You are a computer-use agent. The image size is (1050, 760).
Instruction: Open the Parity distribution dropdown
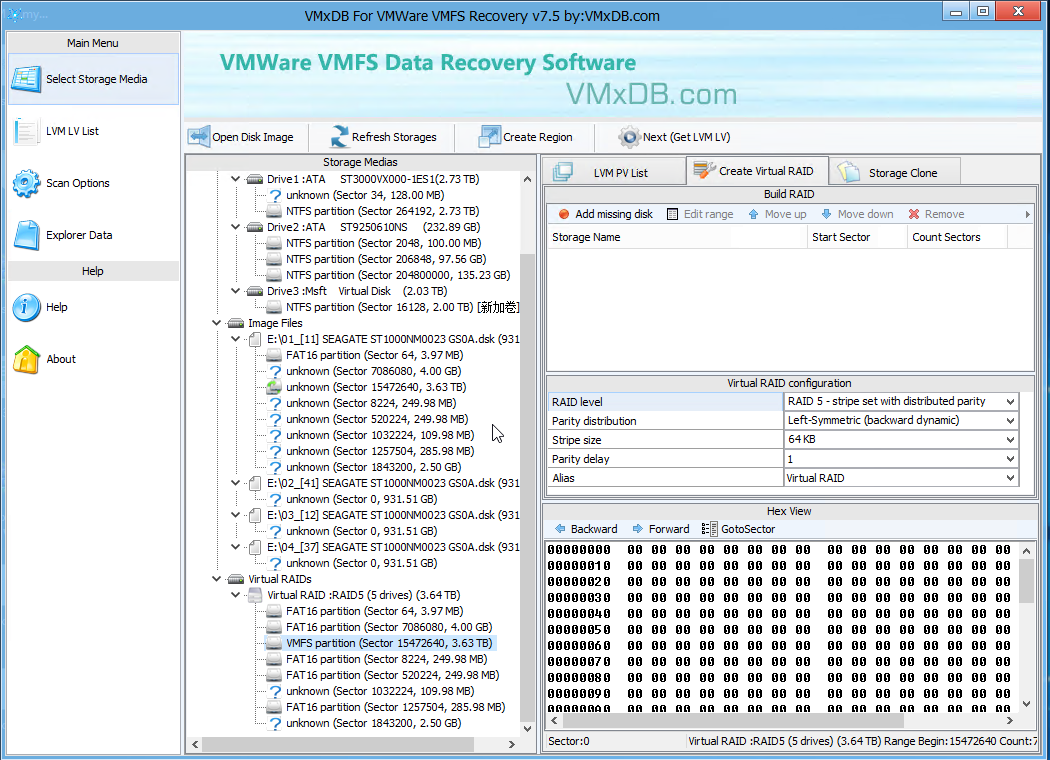1010,421
